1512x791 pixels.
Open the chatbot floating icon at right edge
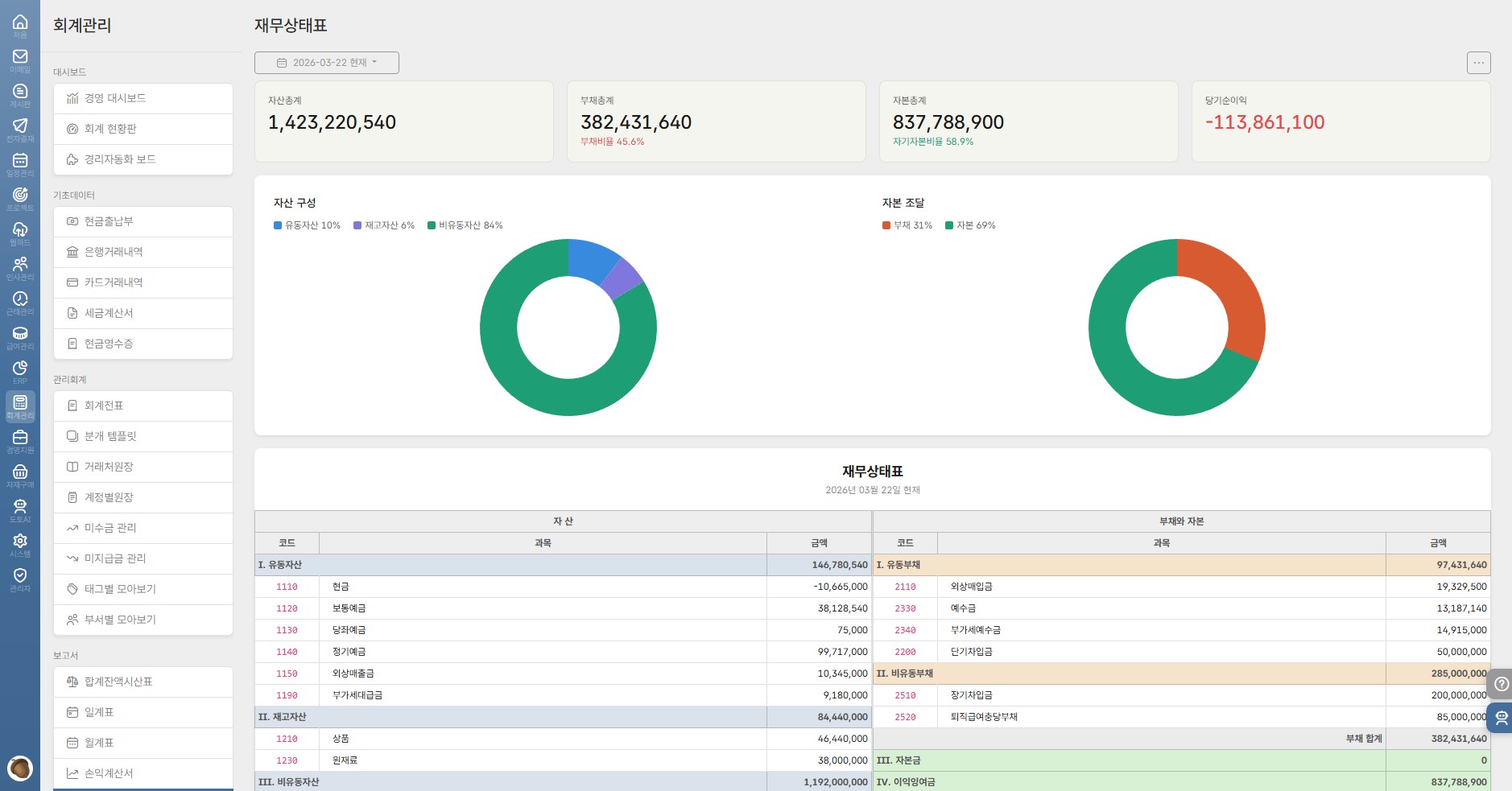pos(1501,717)
